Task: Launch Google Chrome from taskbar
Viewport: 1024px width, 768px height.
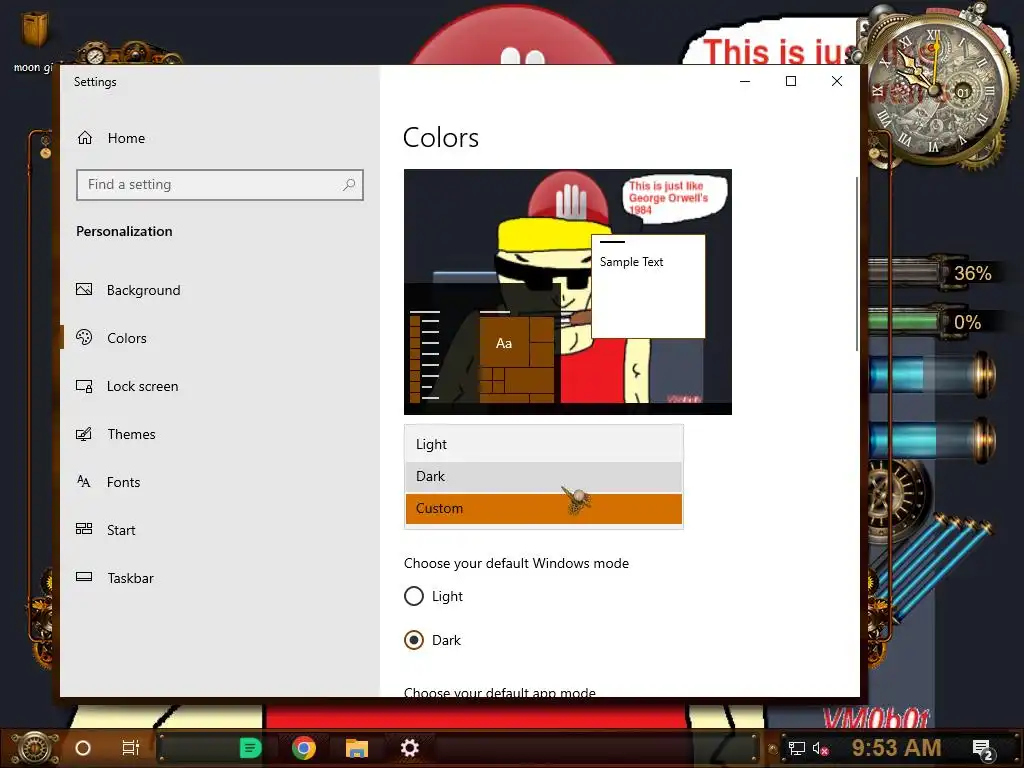Action: coord(304,748)
